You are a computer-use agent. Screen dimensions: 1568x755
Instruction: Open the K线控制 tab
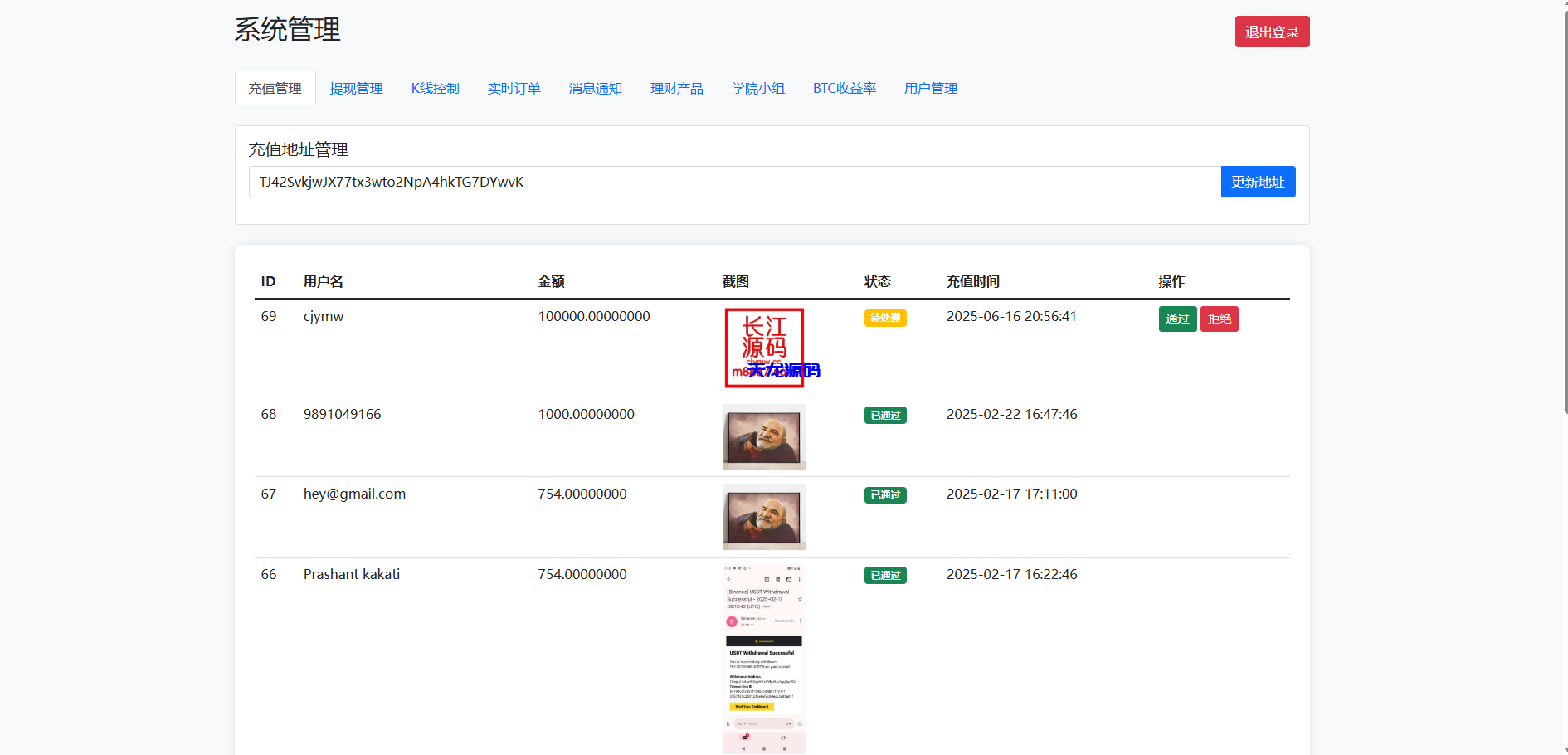click(x=436, y=88)
